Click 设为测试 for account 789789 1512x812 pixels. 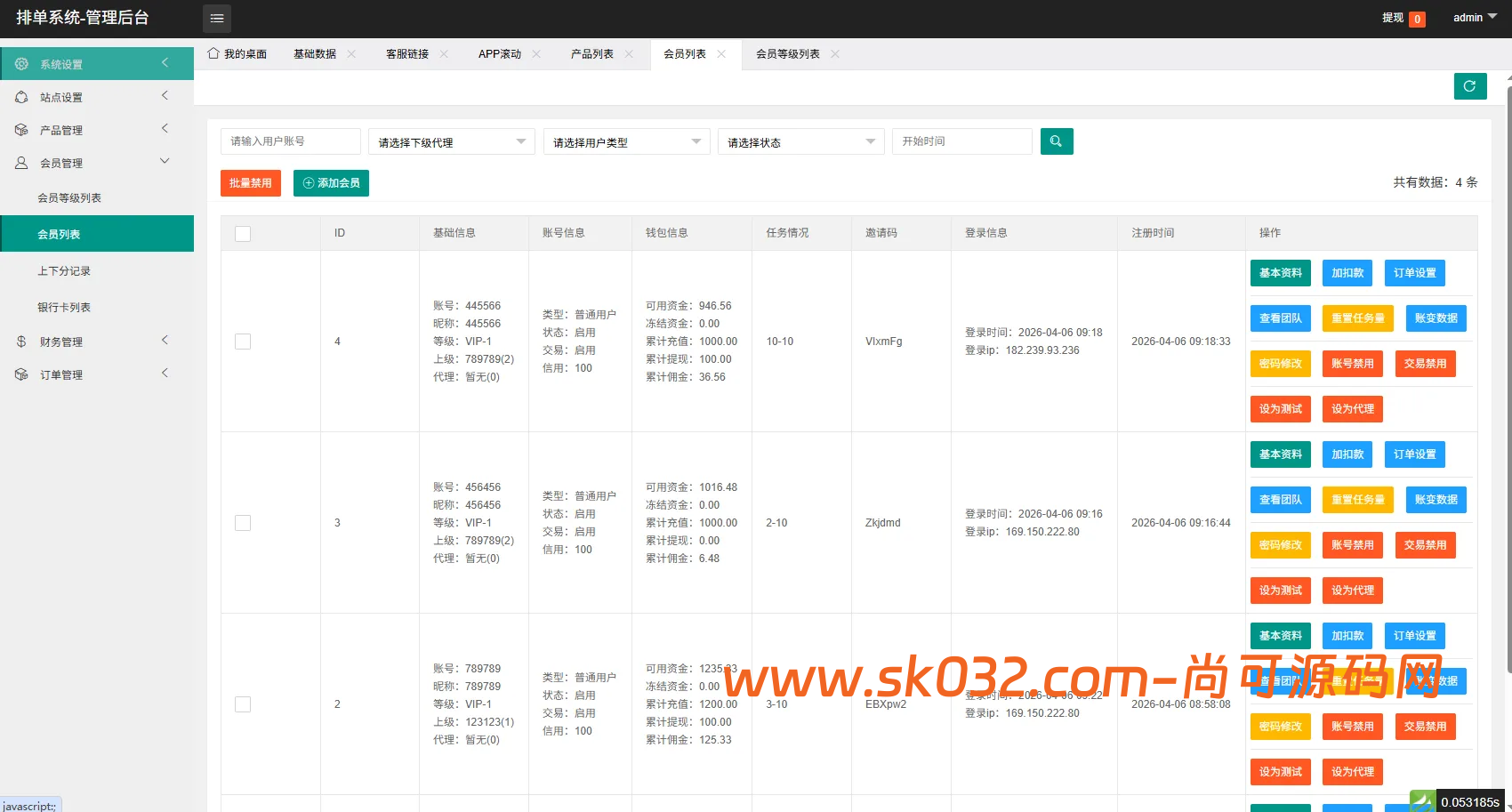pos(1281,772)
